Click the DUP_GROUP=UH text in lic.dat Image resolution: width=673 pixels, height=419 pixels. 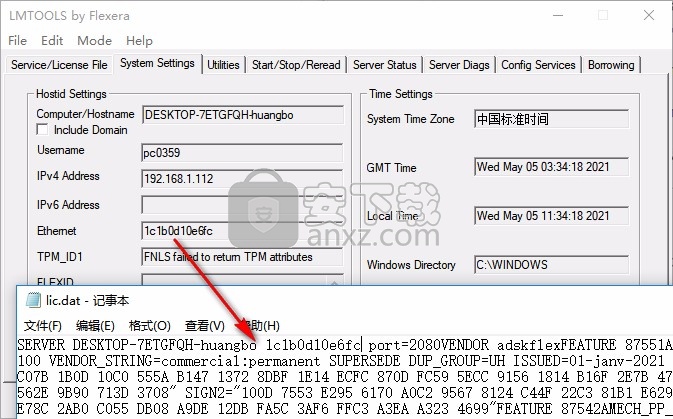click(x=457, y=361)
